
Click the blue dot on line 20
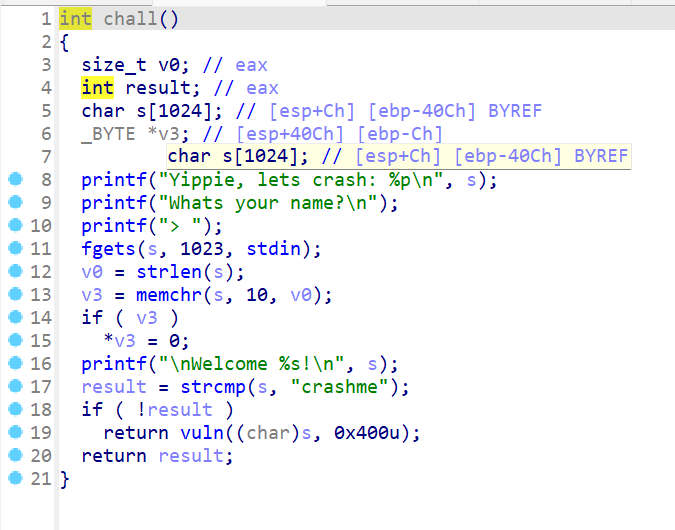point(15,456)
